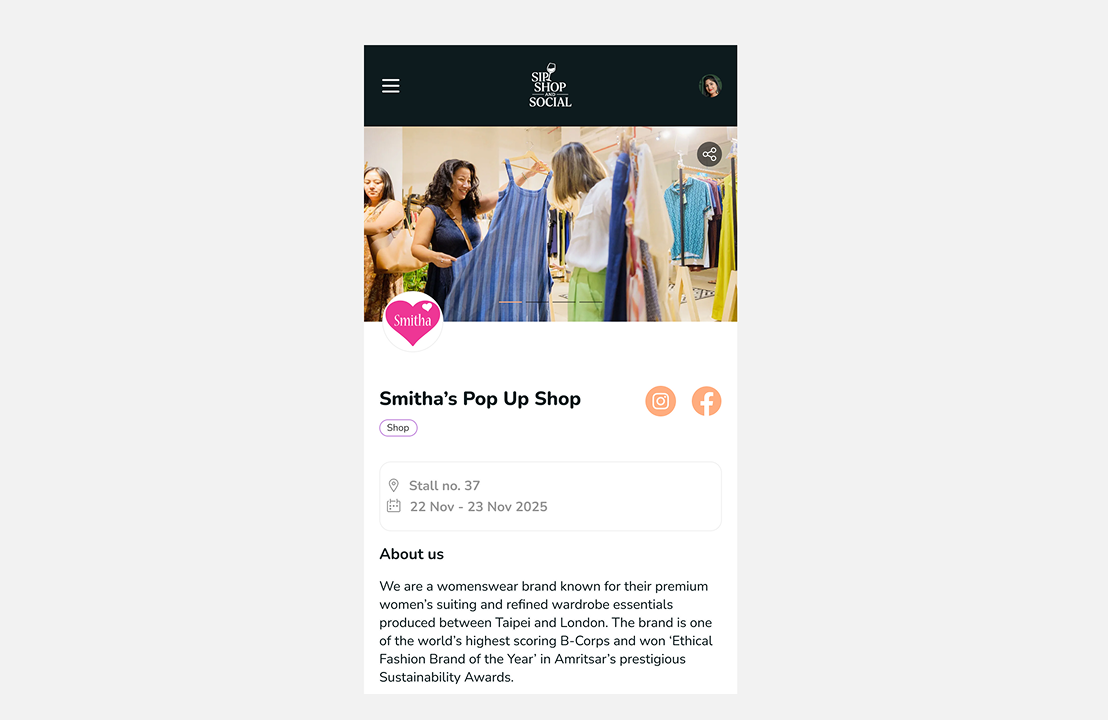Select the Shop category tag

point(399,428)
